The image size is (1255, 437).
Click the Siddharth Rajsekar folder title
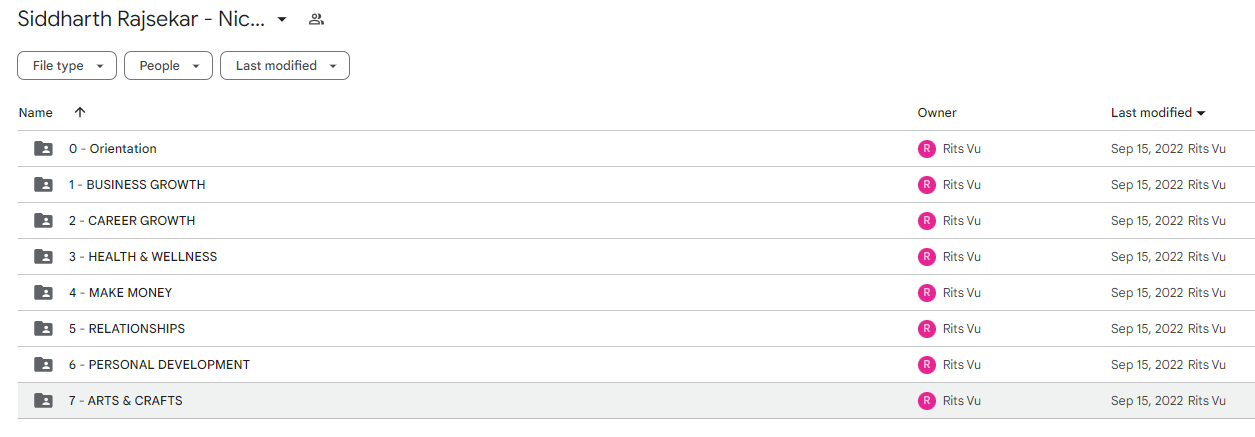[x=141, y=19]
